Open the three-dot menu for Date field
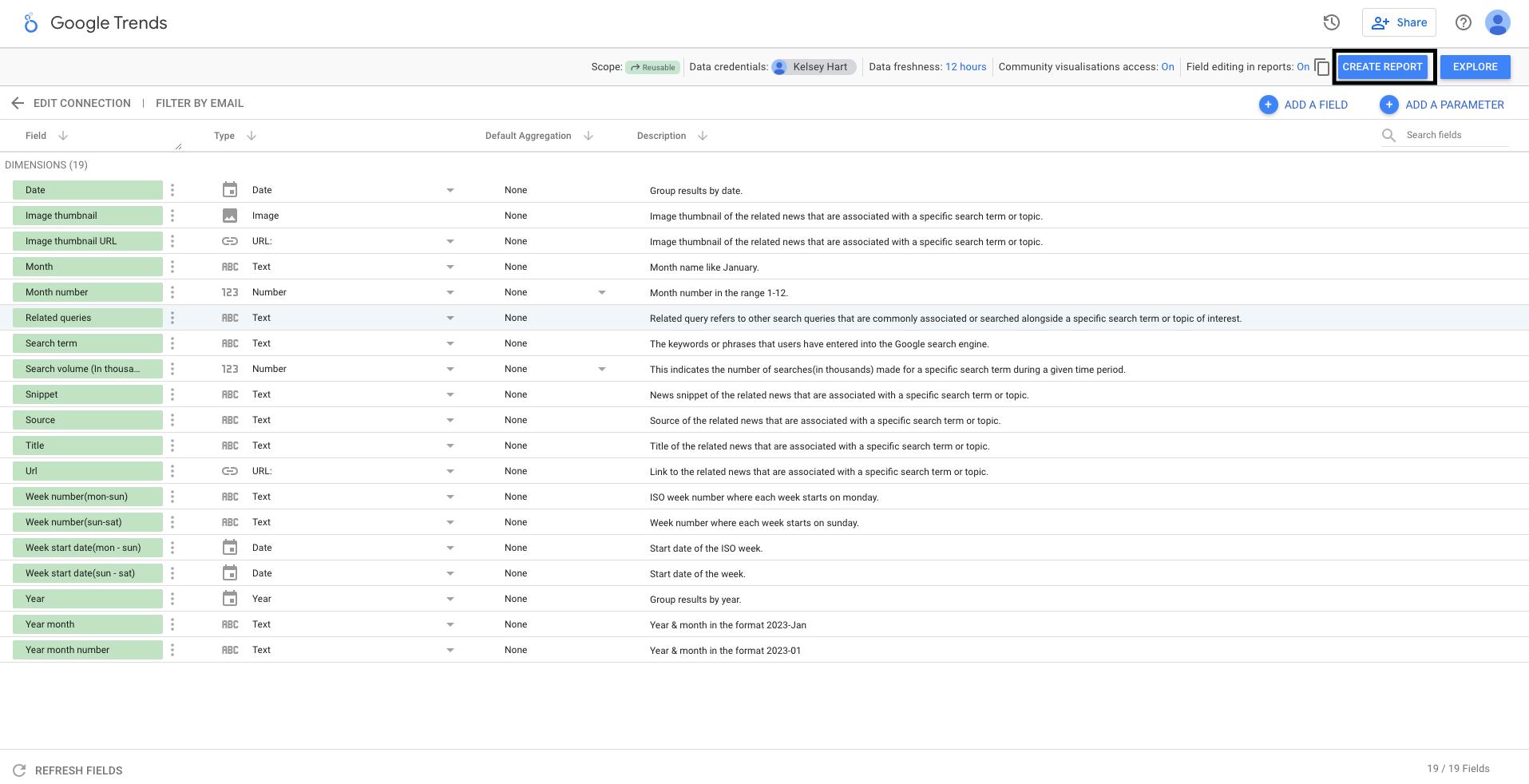This screenshot has width=1529, height=784. point(172,190)
